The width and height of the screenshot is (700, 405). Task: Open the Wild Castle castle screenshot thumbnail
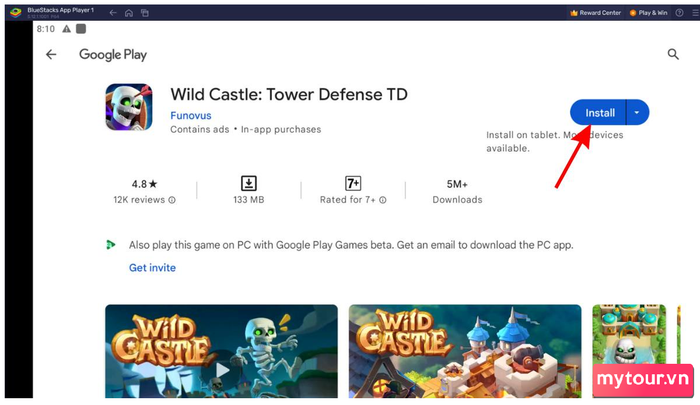[465, 351]
